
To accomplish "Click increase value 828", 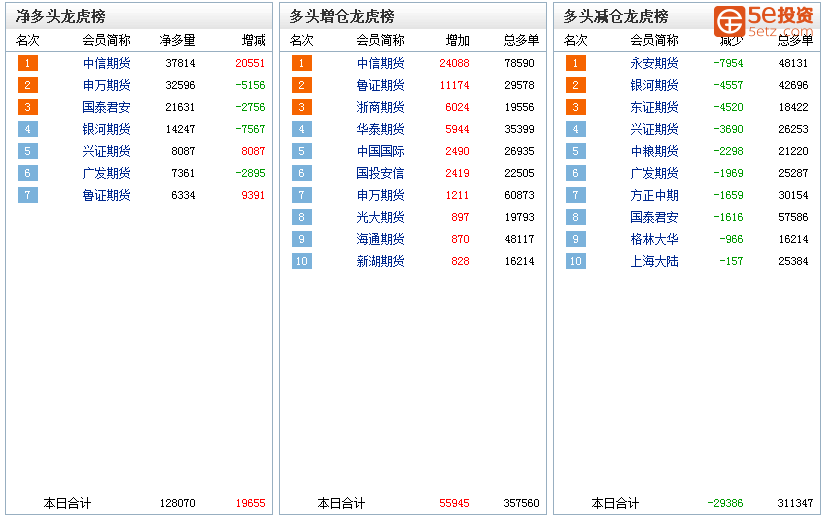I will pyautogui.click(x=460, y=261).
